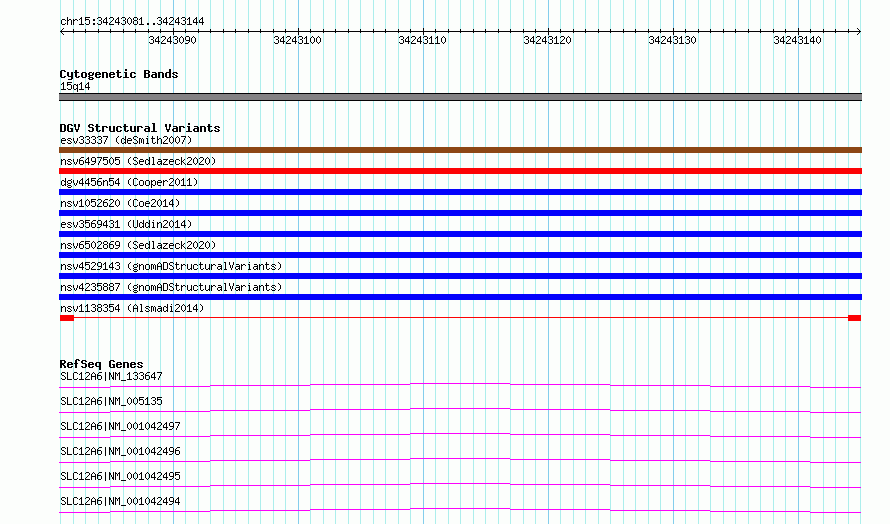Select transcript SLC12A6|NM_005135
890x524 pixels.
click(111, 401)
